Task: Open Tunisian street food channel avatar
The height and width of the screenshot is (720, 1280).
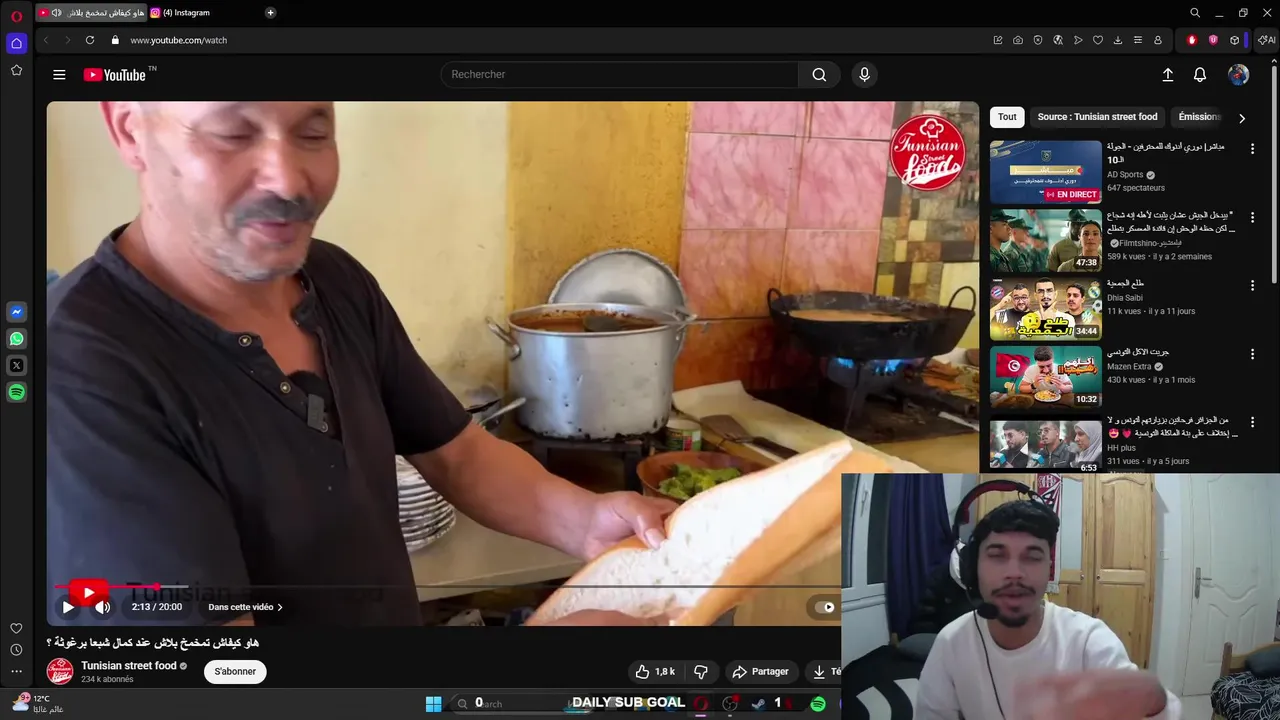Action: (x=60, y=671)
